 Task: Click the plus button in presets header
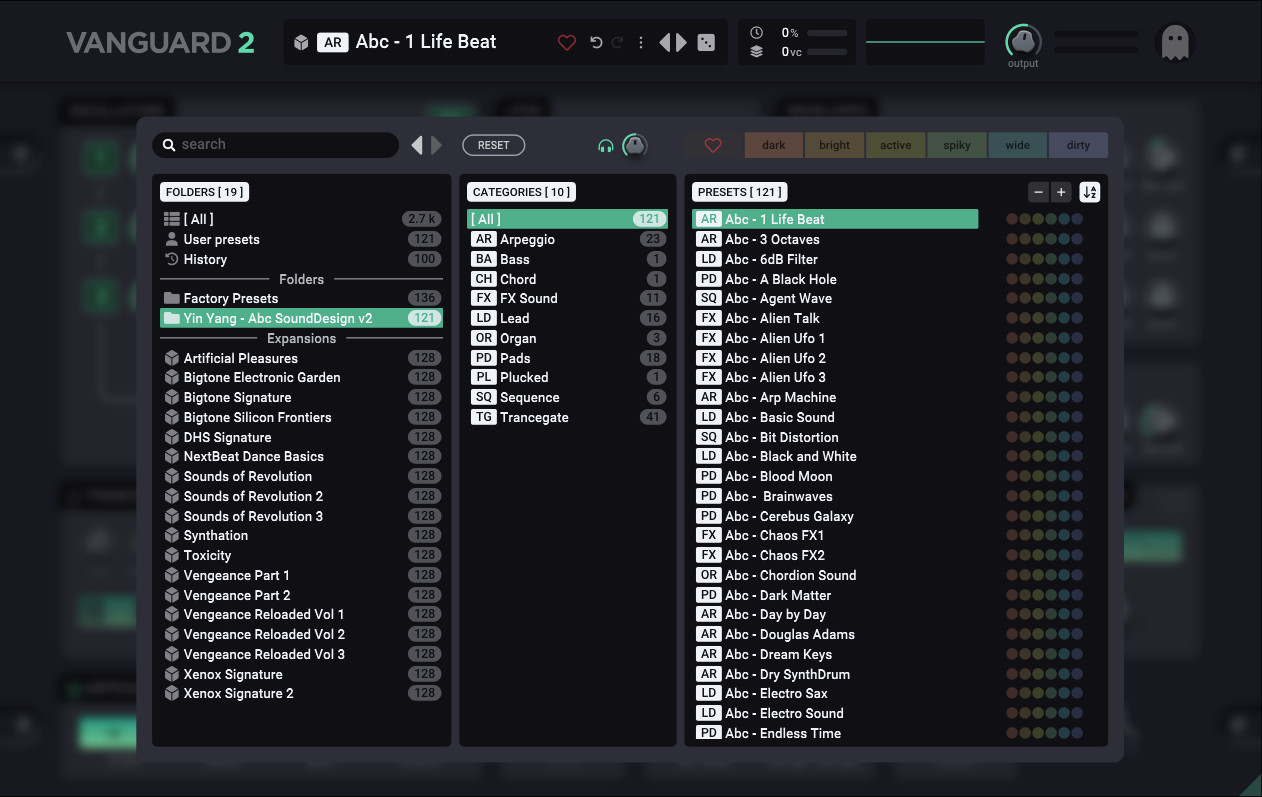pos(1062,192)
